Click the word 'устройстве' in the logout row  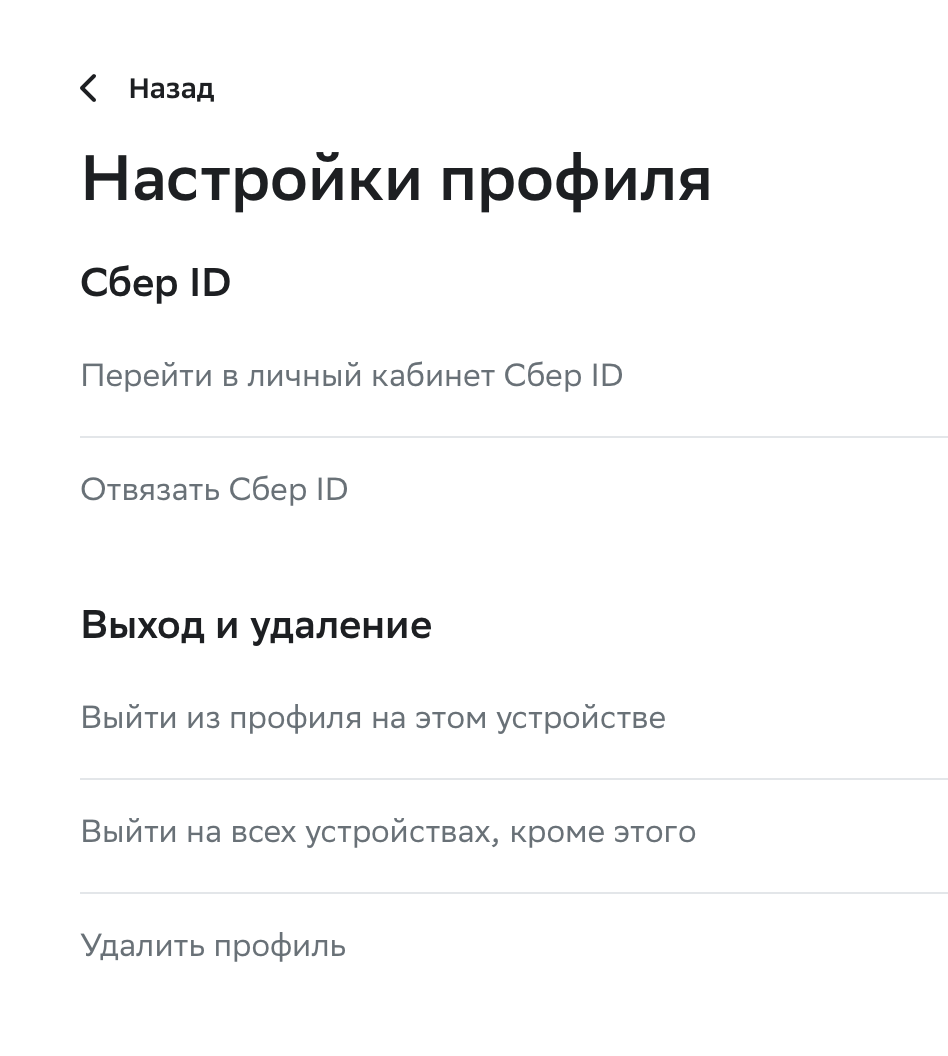coord(581,719)
